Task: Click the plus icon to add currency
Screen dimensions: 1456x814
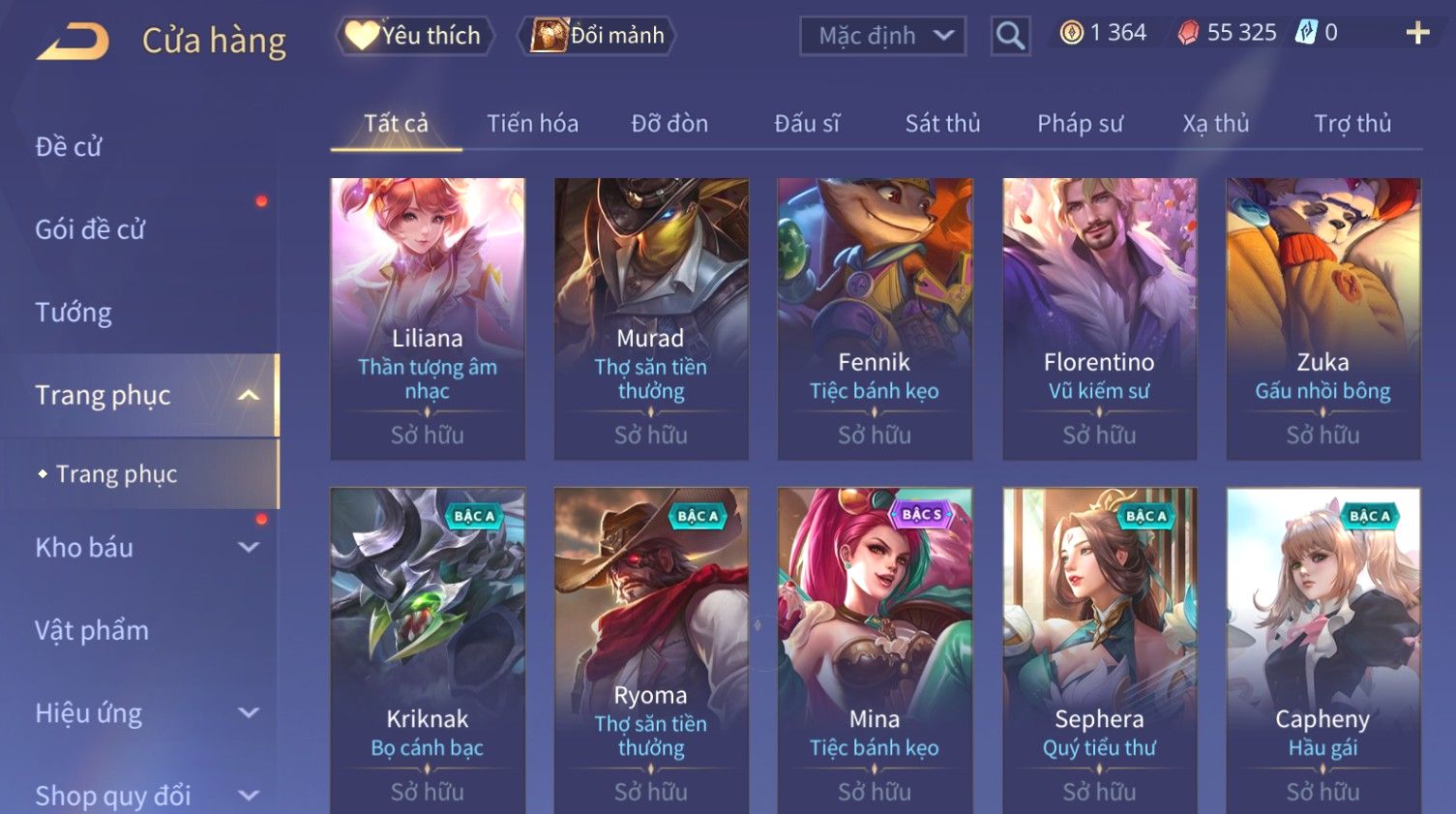Action: 1417,33
